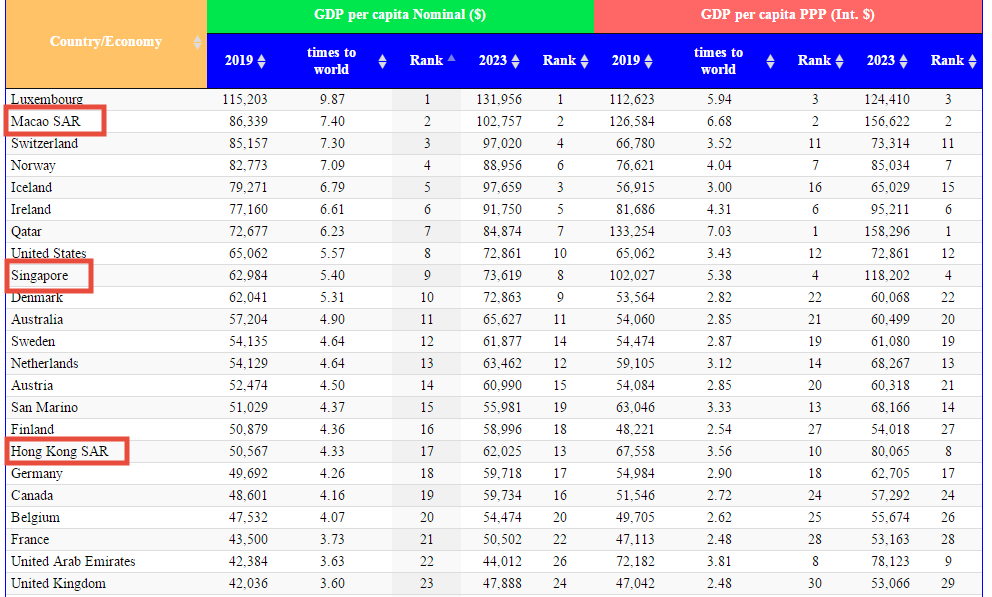
Task: Click the United Arab Emirates country cell
Action: point(73,562)
